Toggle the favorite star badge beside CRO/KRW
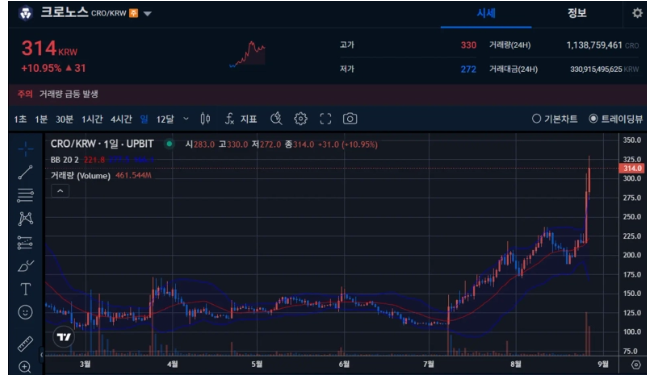This screenshot has width=647, height=376. pos(134,13)
